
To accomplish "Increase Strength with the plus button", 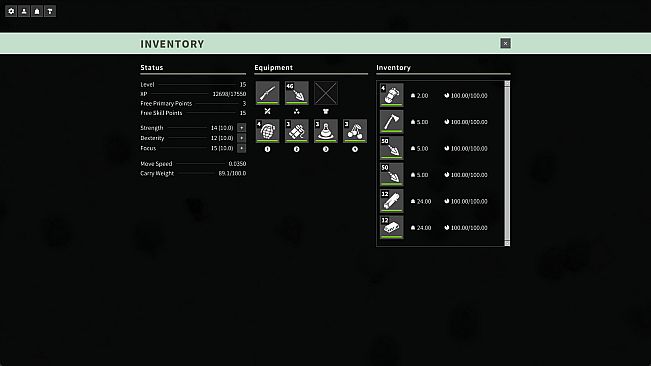I will point(242,128).
